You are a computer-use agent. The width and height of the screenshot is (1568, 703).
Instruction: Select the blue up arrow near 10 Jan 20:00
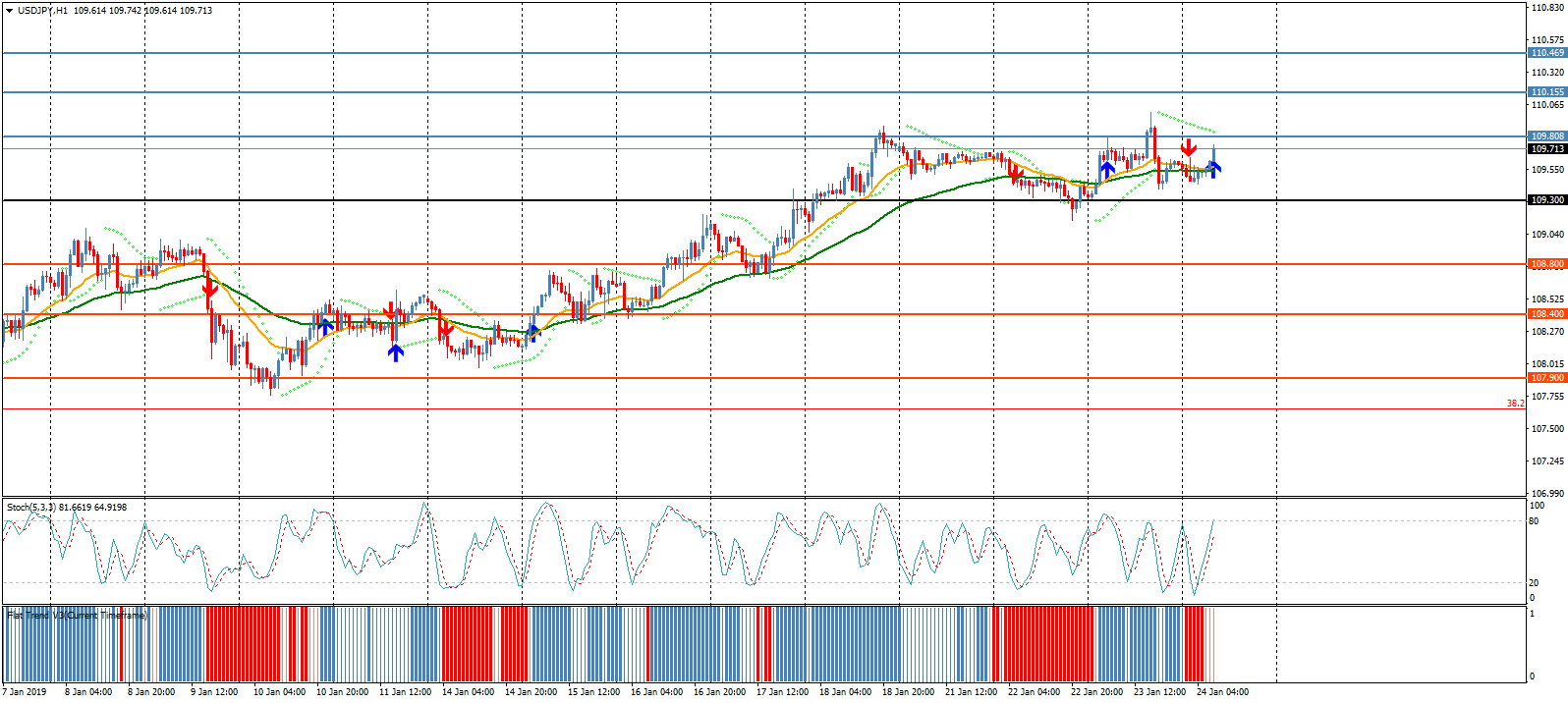[x=325, y=326]
